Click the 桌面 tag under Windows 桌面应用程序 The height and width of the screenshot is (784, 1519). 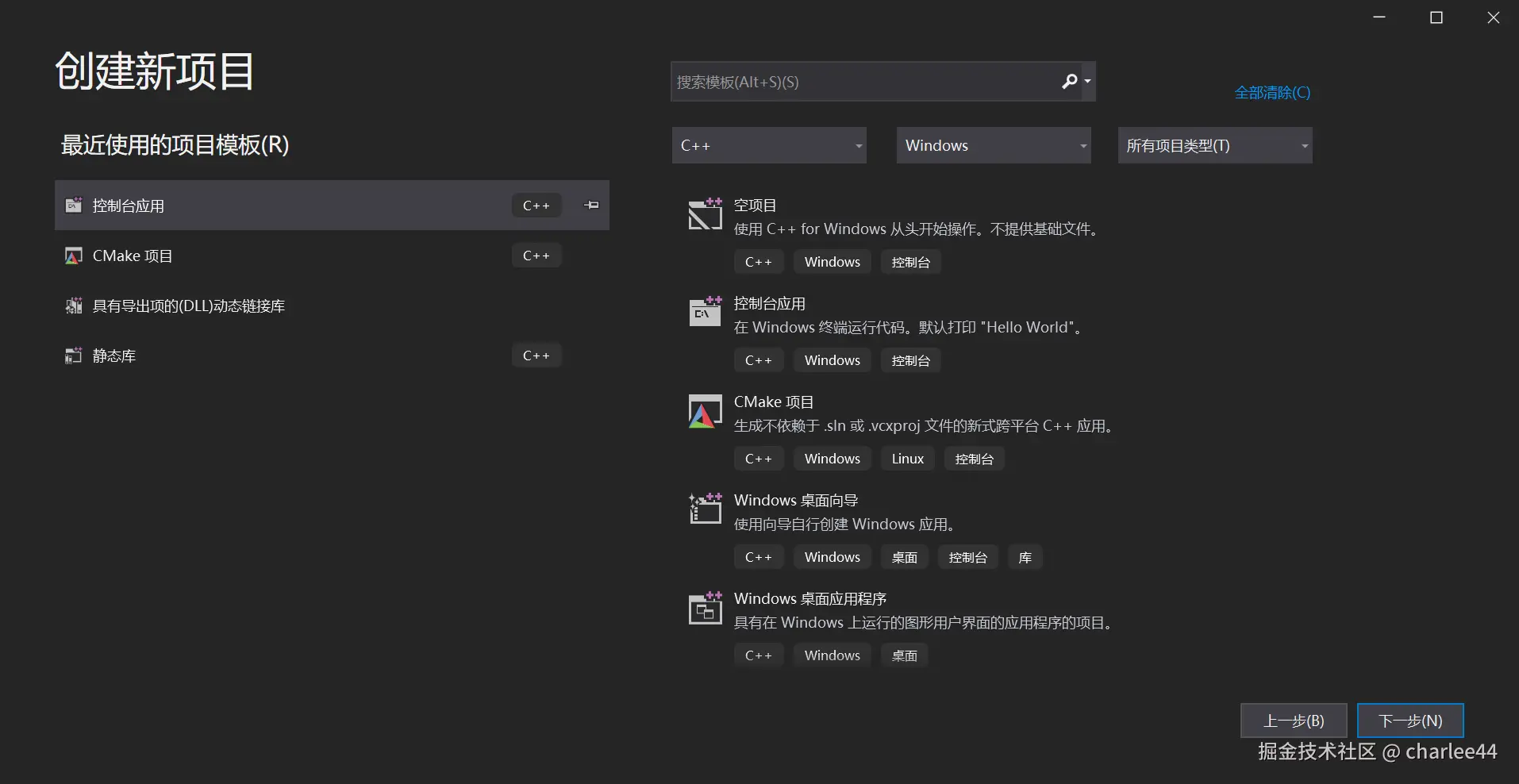(904, 655)
